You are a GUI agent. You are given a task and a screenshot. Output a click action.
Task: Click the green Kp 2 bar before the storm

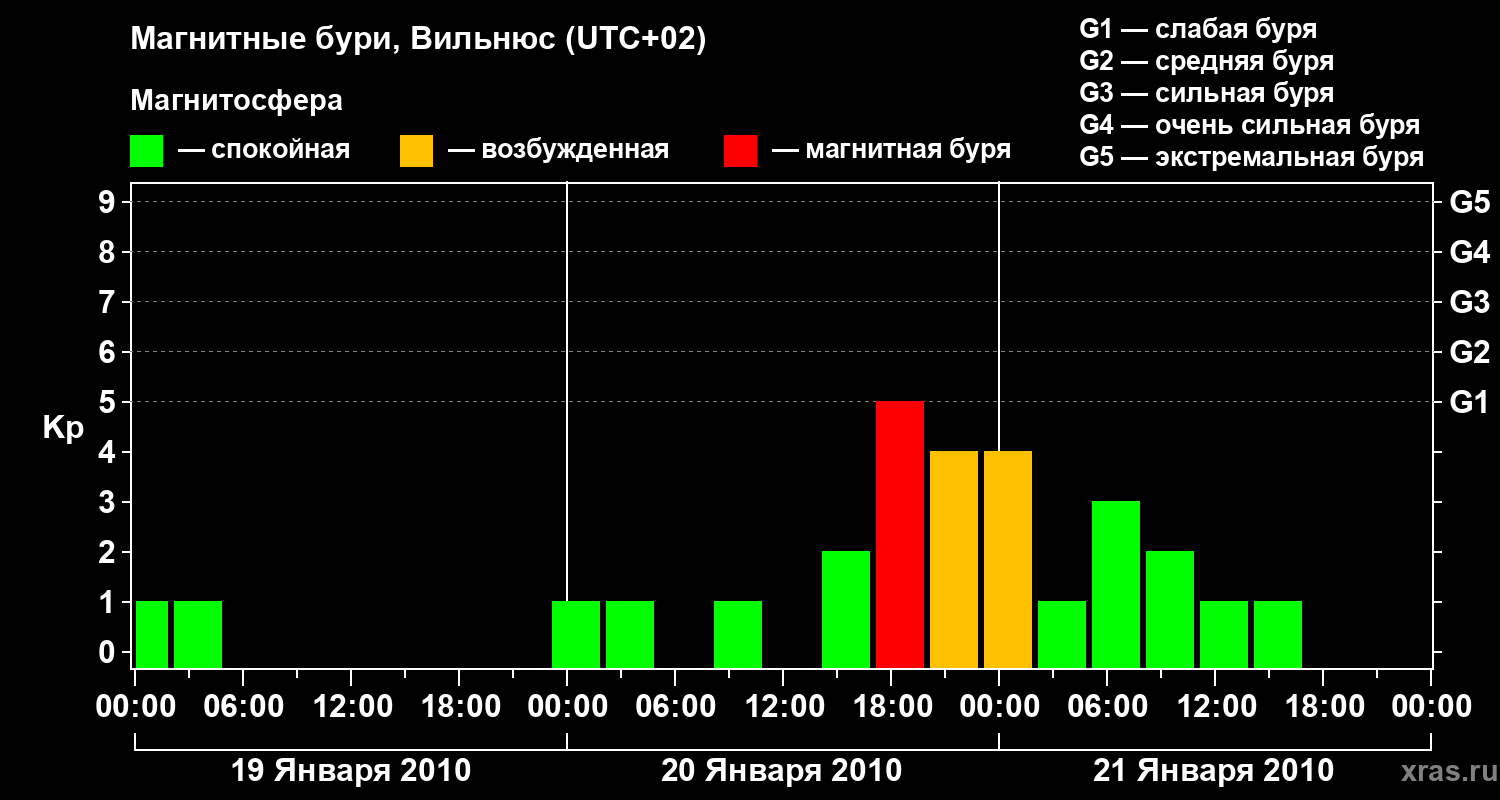click(x=846, y=610)
